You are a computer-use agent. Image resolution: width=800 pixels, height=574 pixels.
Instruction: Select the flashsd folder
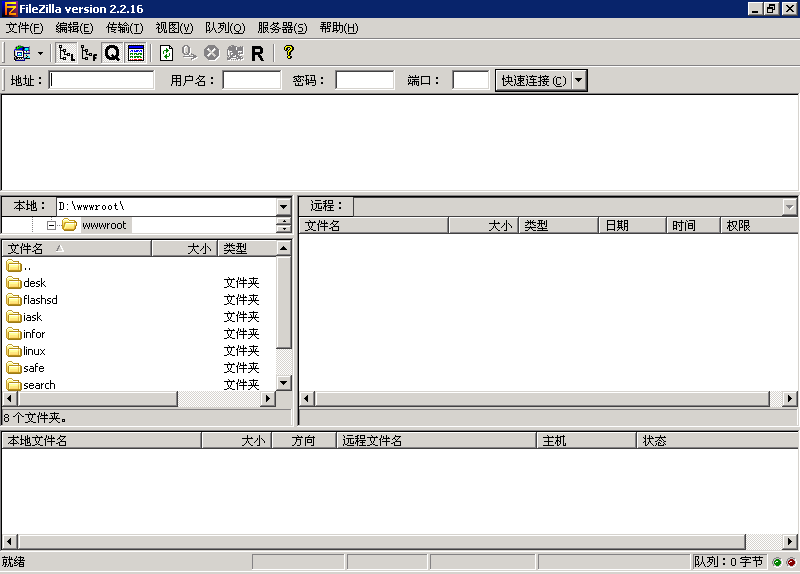(x=32, y=300)
